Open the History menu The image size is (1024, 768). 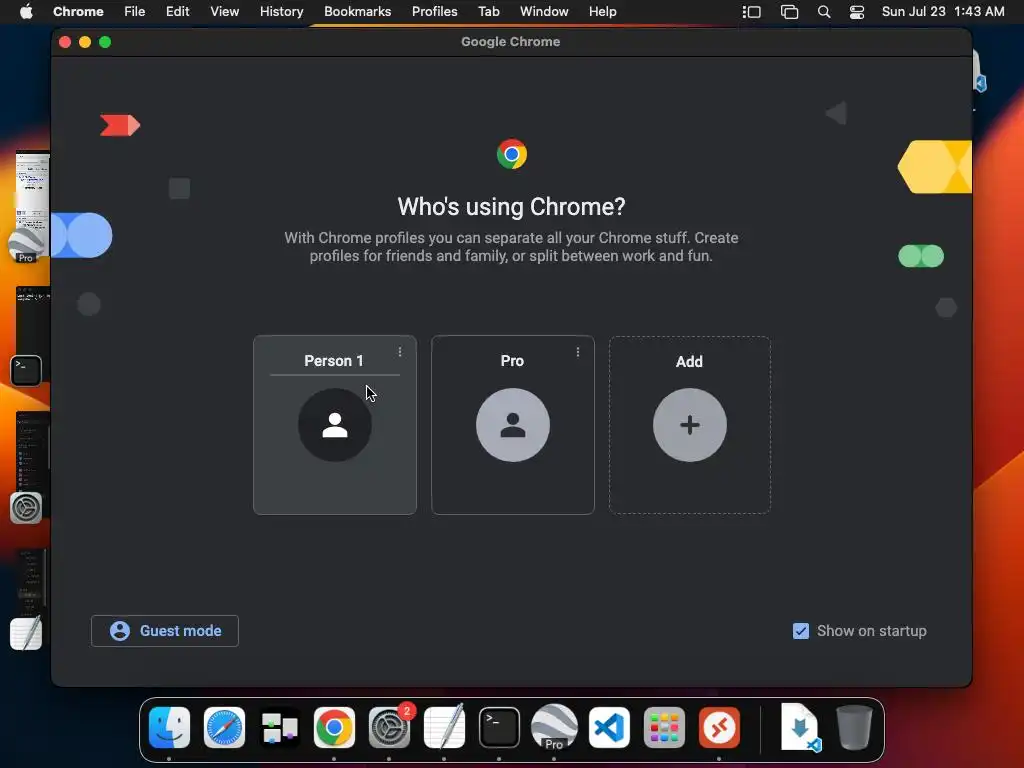(x=281, y=12)
